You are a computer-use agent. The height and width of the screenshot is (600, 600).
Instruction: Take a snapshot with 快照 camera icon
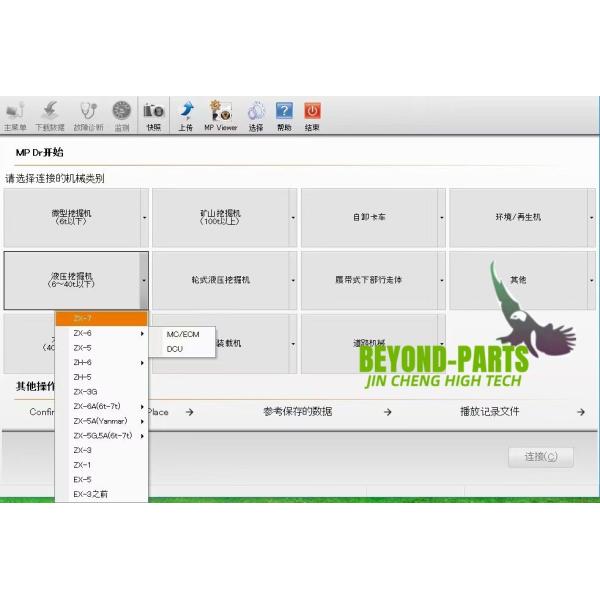point(153,116)
